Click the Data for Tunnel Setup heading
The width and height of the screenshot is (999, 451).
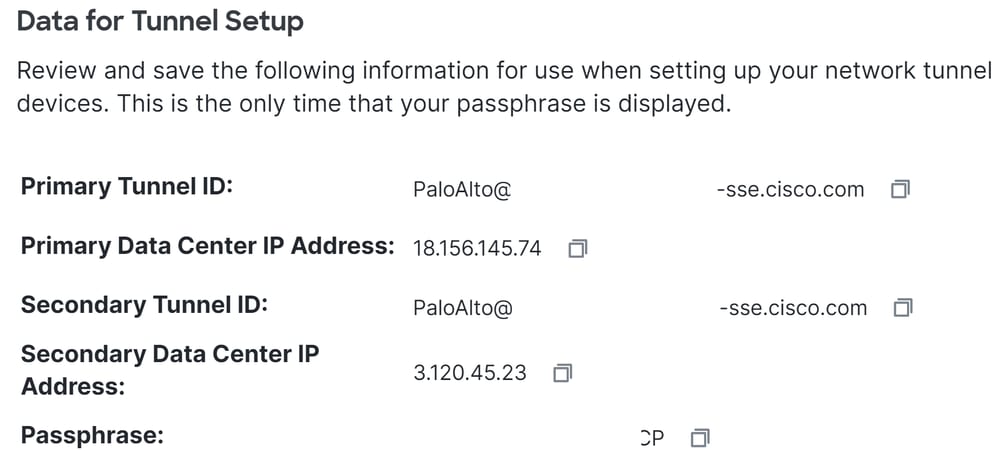tap(161, 22)
